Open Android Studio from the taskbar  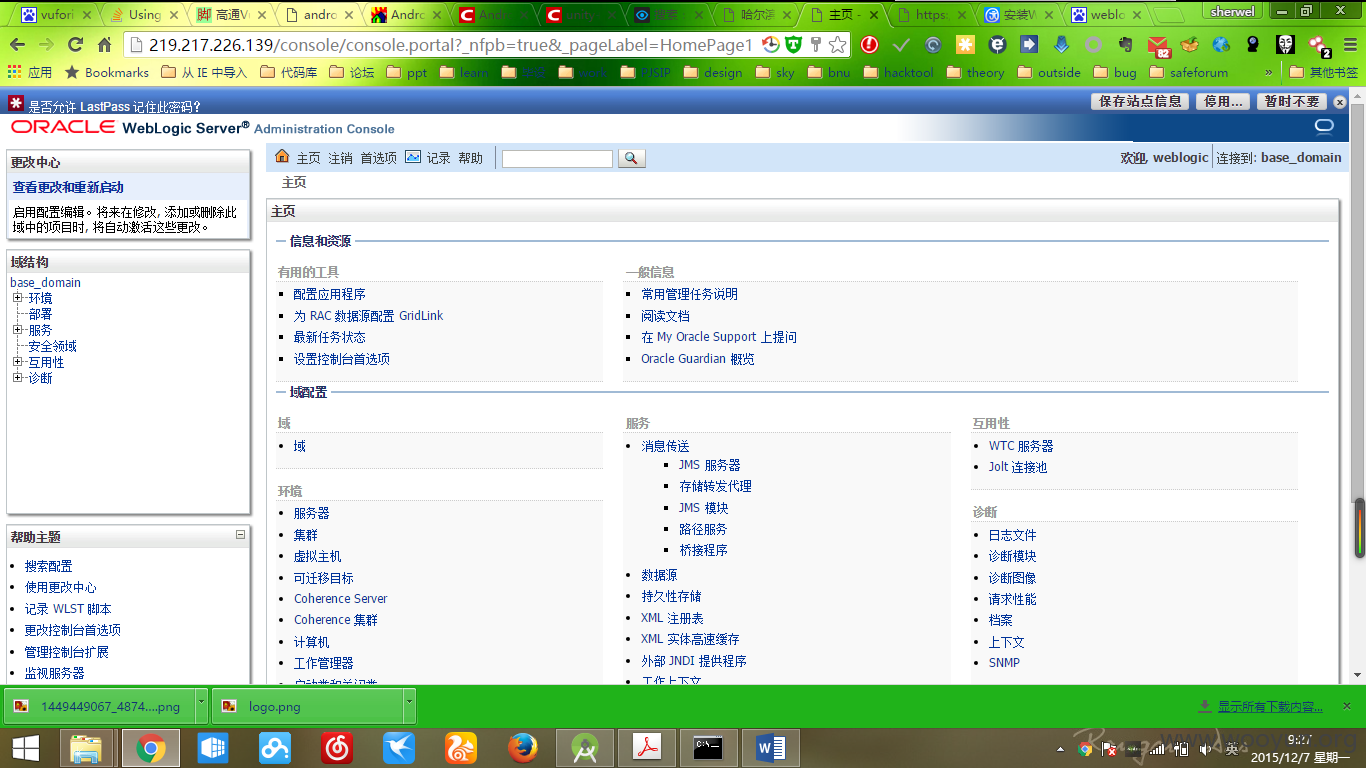click(x=584, y=747)
